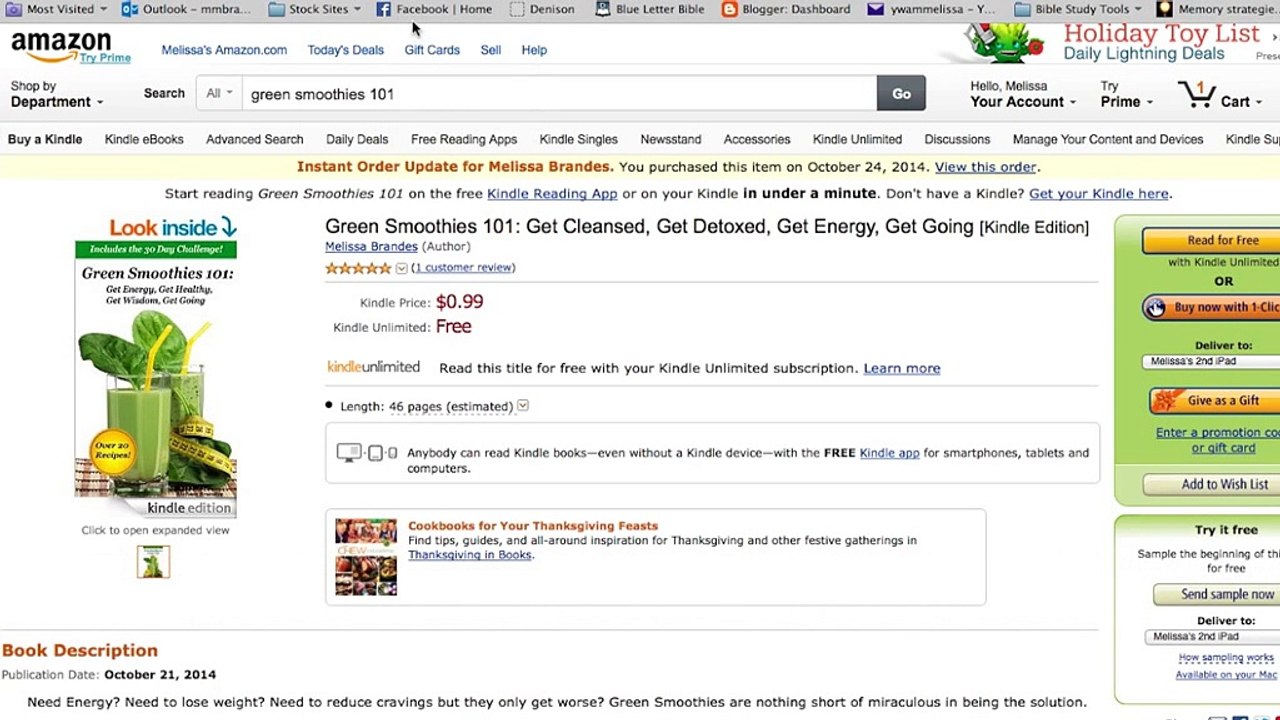Open the Kindle app link
Viewport: 1280px width, 720px height.
[x=889, y=452]
